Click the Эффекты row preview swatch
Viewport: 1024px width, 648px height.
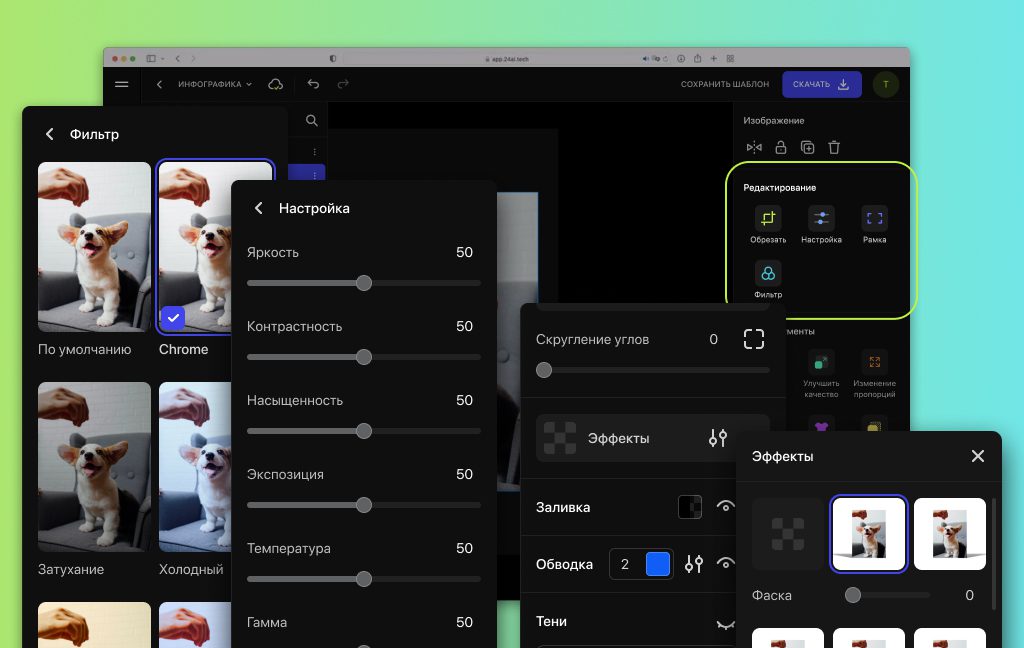click(560, 438)
